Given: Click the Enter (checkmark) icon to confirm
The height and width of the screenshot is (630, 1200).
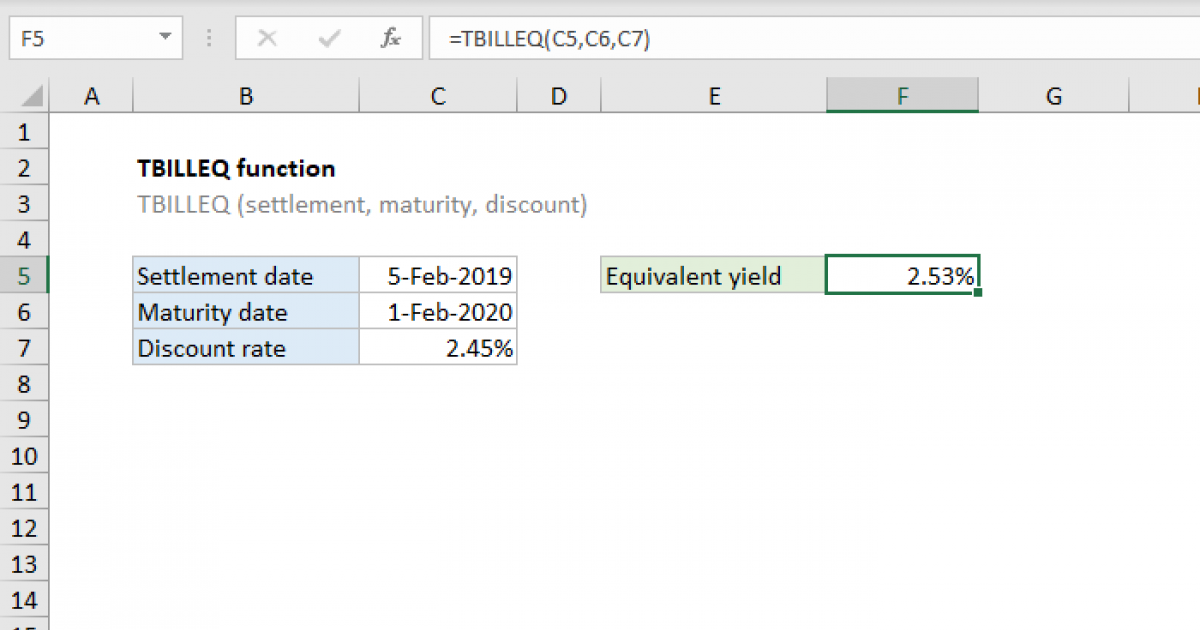Looking at the screenshot, I should point(328,38).
